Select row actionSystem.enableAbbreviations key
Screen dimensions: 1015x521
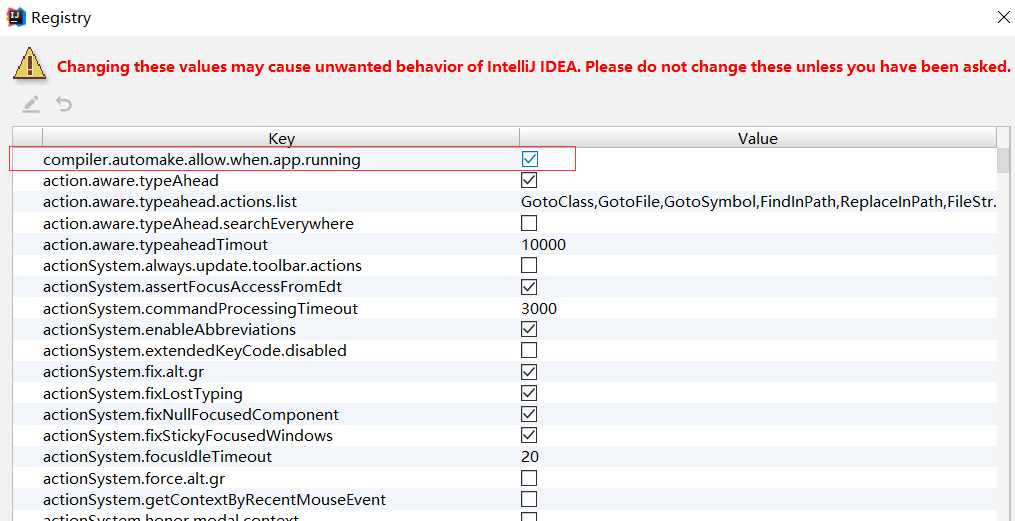coord(169,329)
